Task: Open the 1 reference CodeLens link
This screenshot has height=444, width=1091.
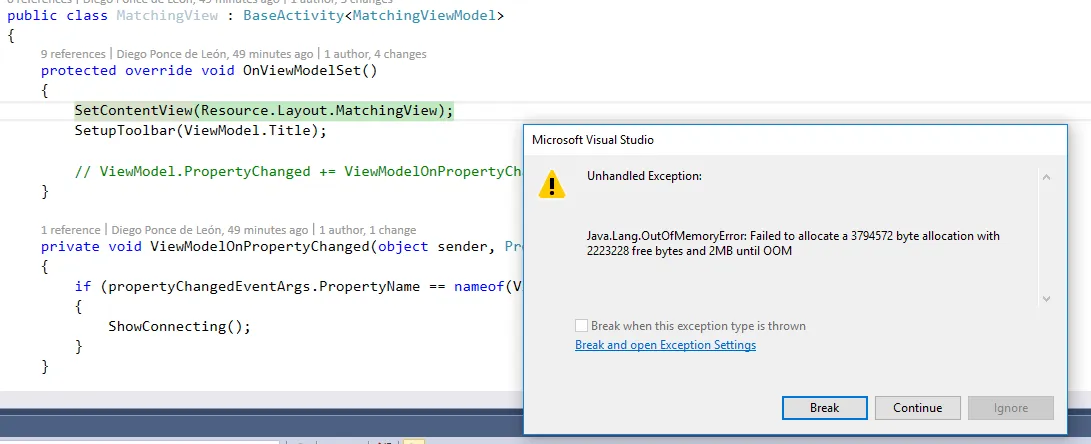Action: coord(70,230)
